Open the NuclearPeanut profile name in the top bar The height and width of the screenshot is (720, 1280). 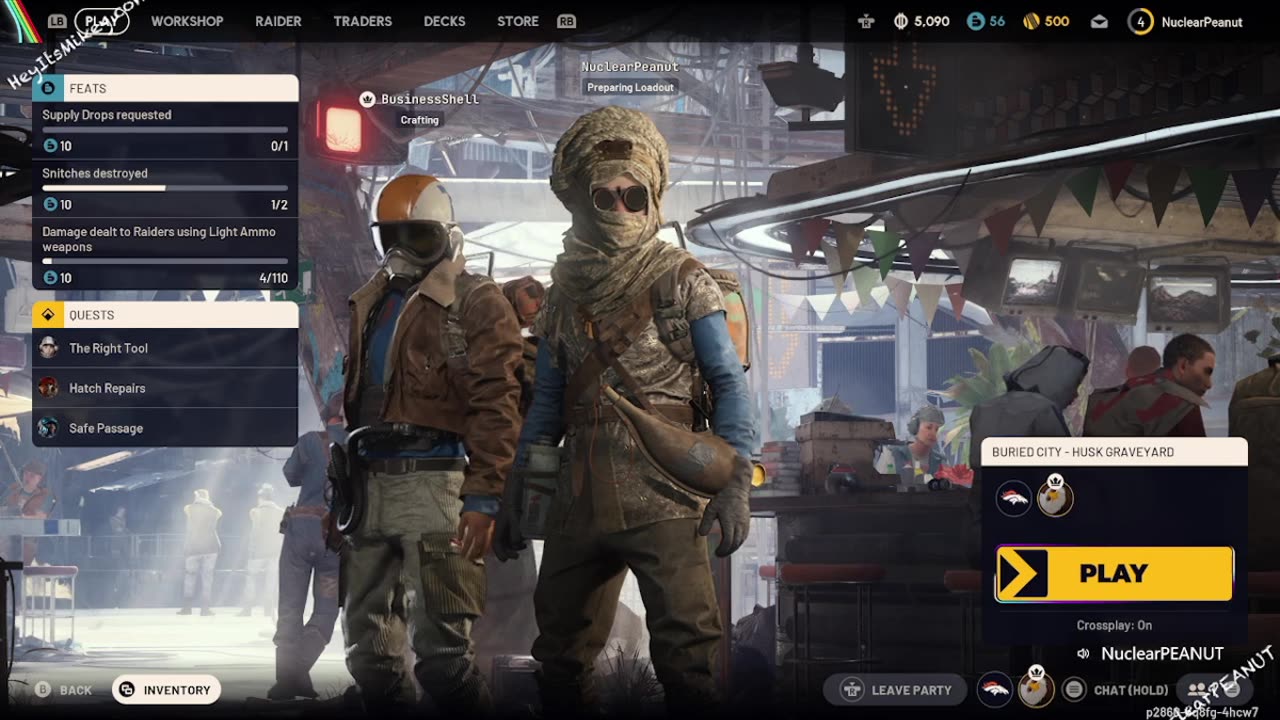[1202, 22]
